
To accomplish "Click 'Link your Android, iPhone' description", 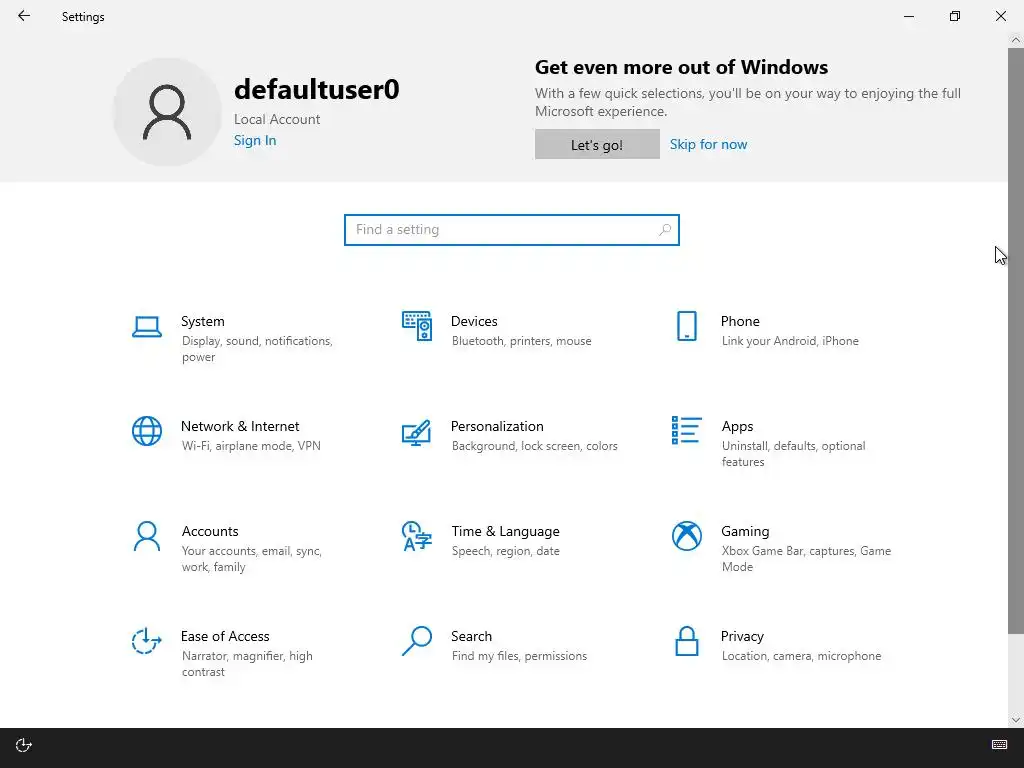I will (x=790, y=341).
